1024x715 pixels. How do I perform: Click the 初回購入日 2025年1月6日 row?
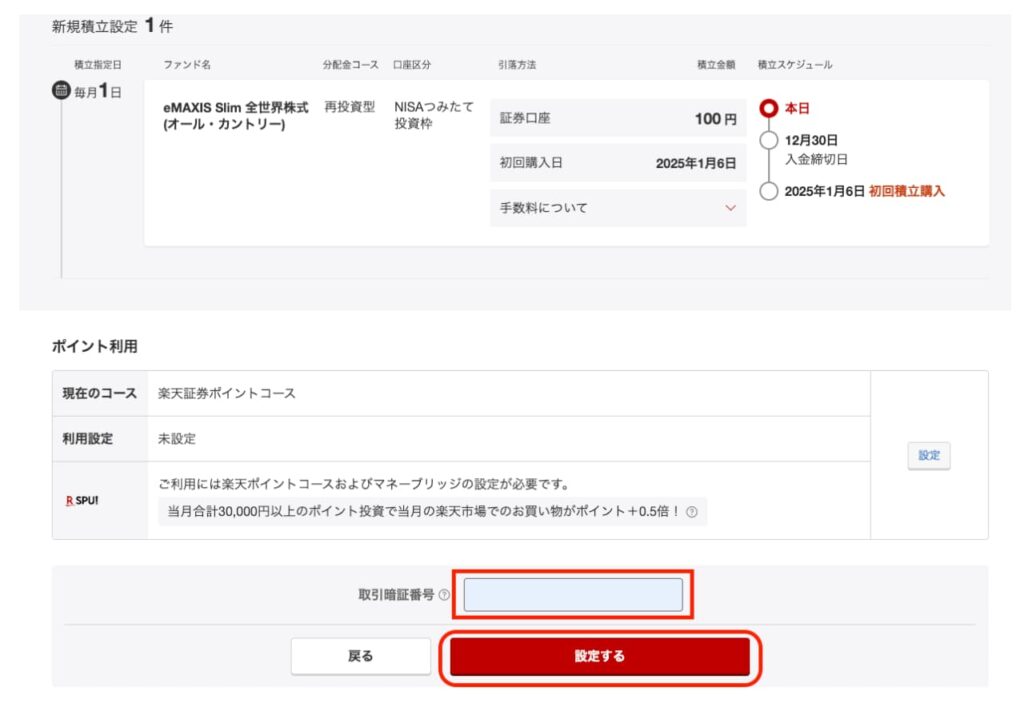tap(618, 163)
